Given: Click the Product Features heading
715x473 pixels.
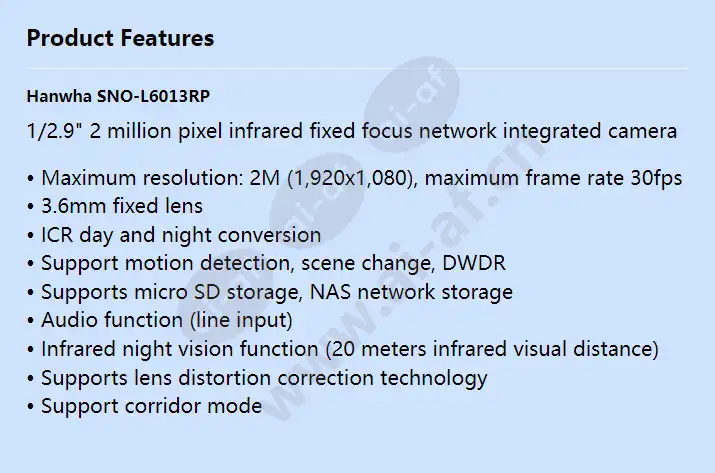Looking at the screenshot, I should (x=120, y=38).
